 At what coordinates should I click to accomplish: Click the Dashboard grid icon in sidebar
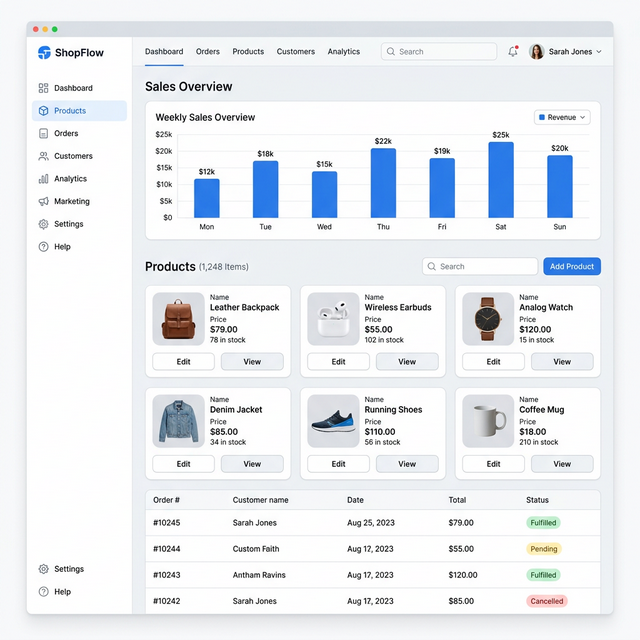[43, 88]
